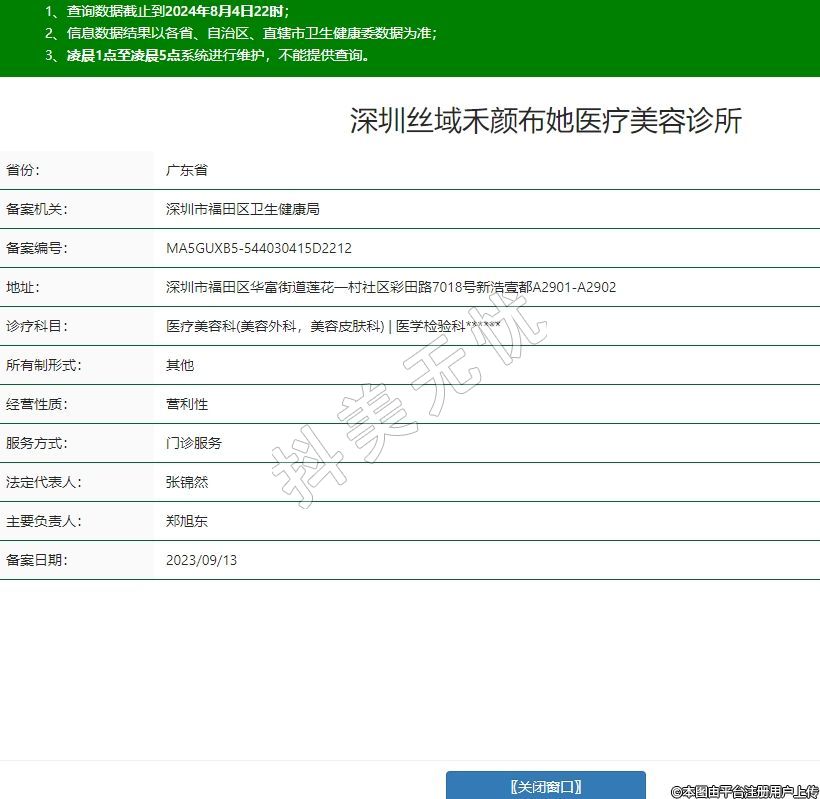Click the 【关闭窗口】 button
The image size is (820, 799).
click(545, 786)
